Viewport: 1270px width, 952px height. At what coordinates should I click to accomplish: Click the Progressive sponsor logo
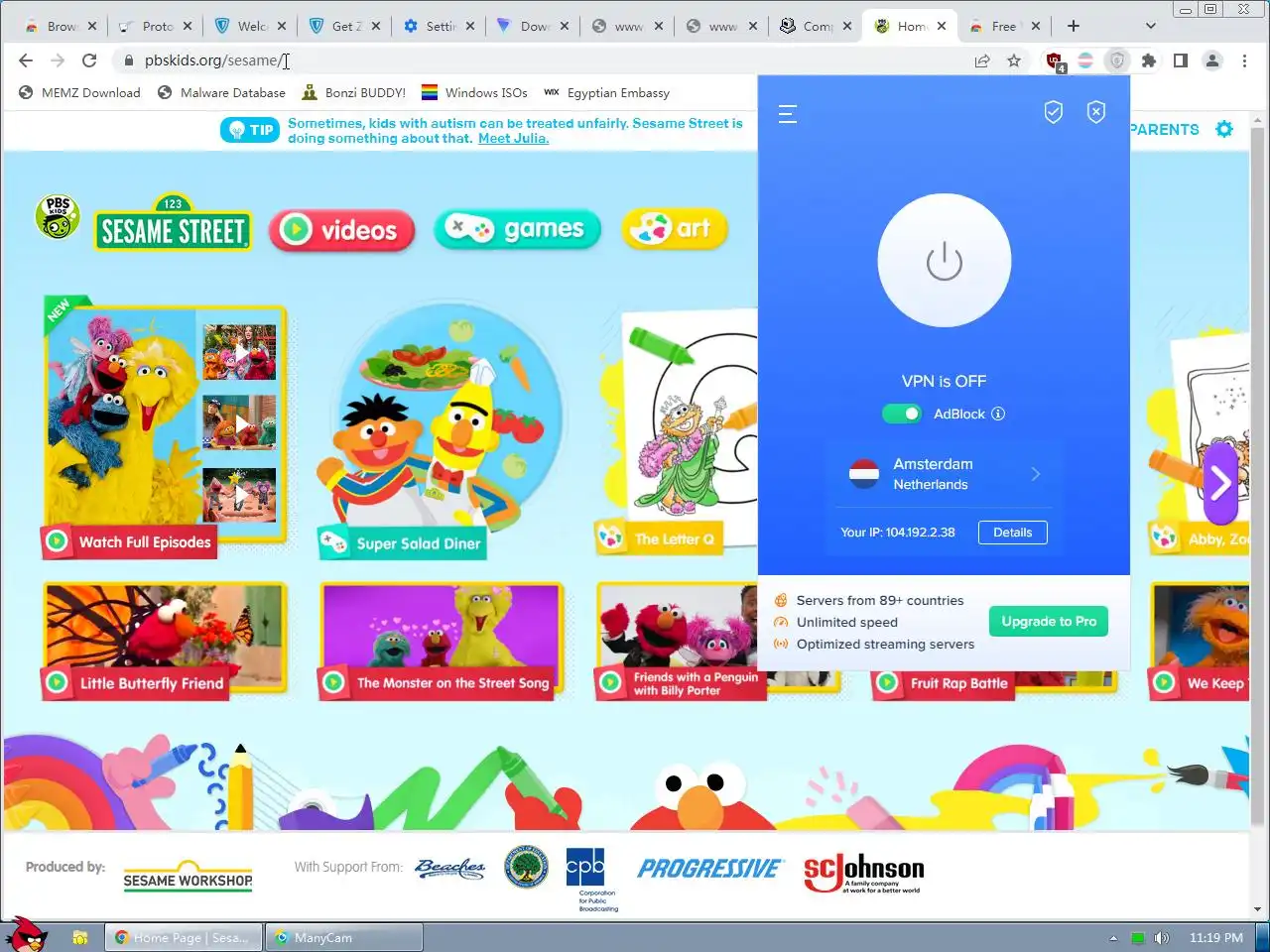coord(710,869)
